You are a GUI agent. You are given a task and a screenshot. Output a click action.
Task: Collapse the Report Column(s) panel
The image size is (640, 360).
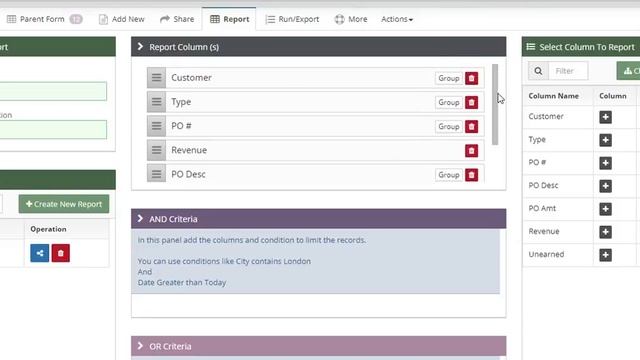click(140, 47)
